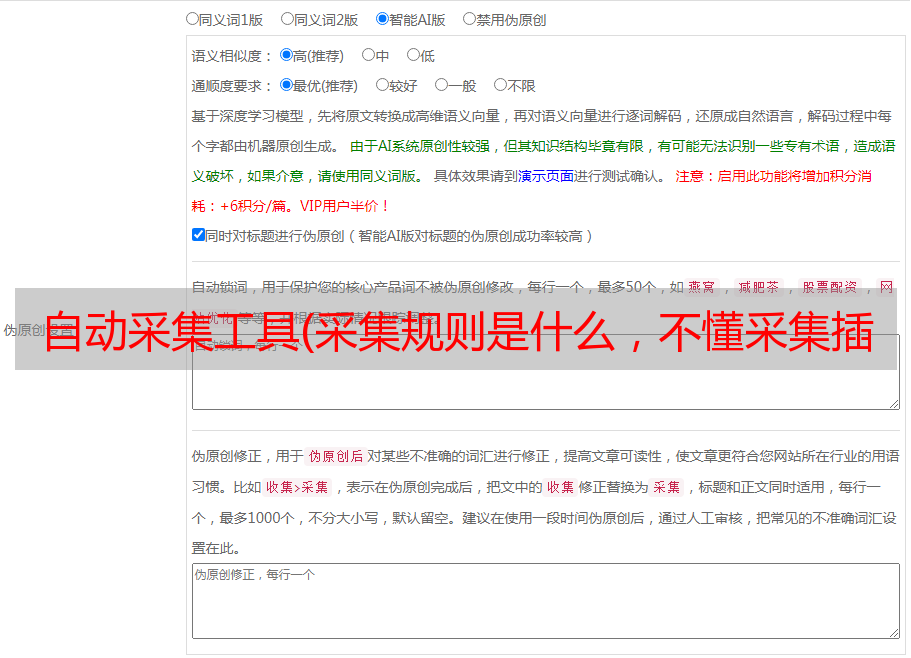Set 语义相似度 to 高(推荐)
The height and width of the screenshot is (658, 911).
pyautogui.click(x=286, y=55)
